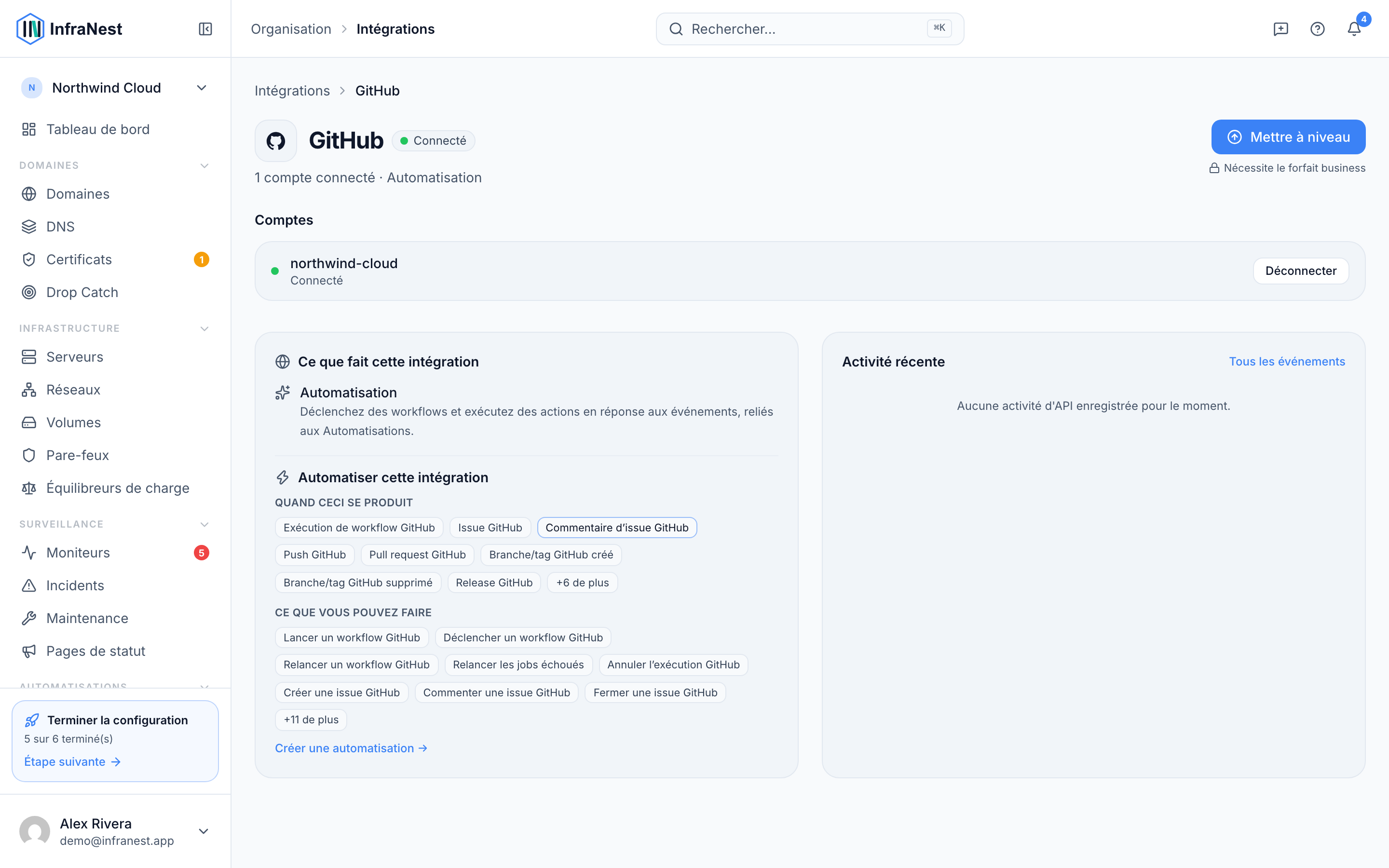The width and height of the screenshot is (1389, 868).
Task: Expand the Northwind Cloud organisation switcher
Action: (x=115, y=88)
